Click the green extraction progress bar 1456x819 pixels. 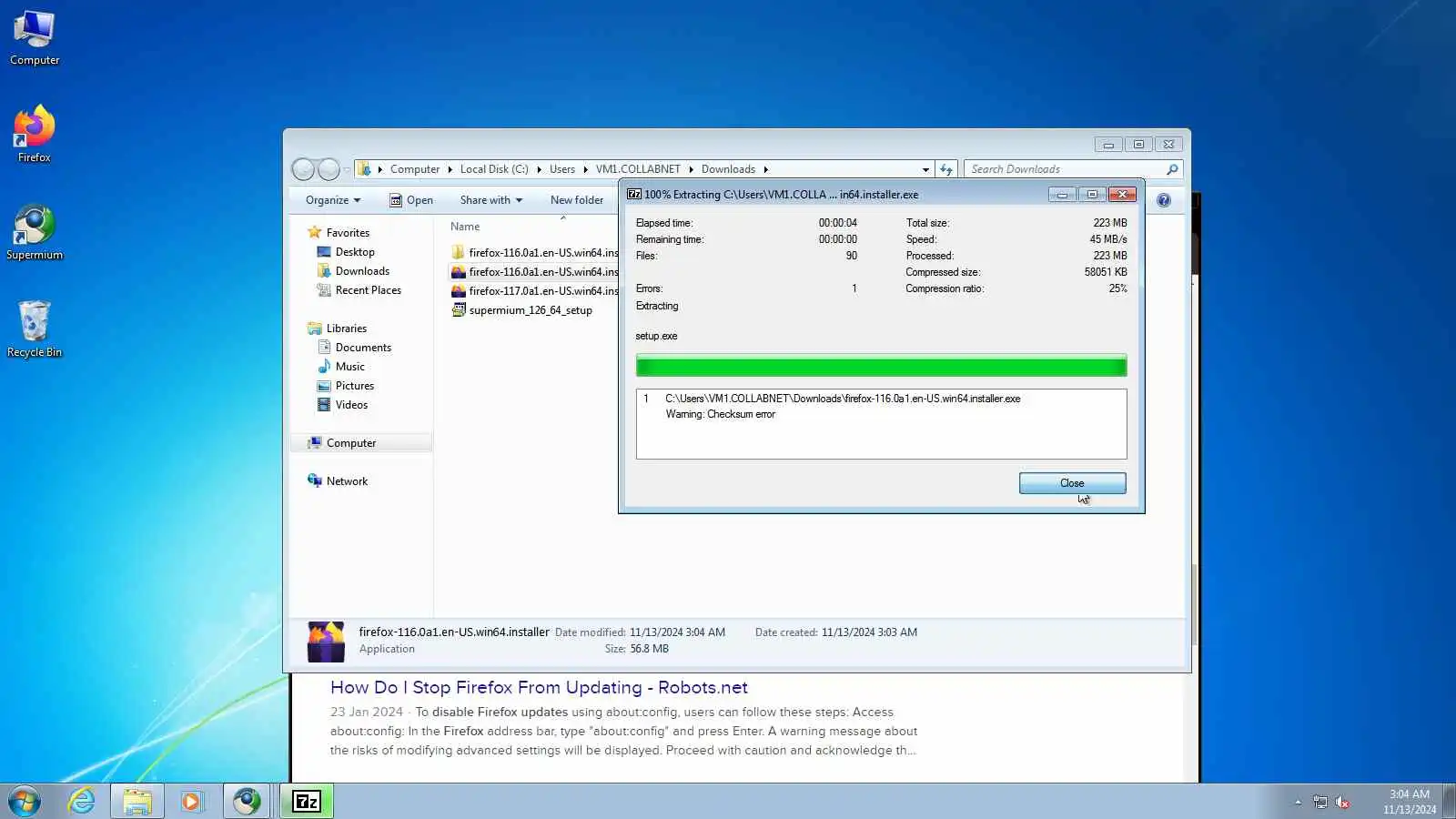tap(881, 366)
